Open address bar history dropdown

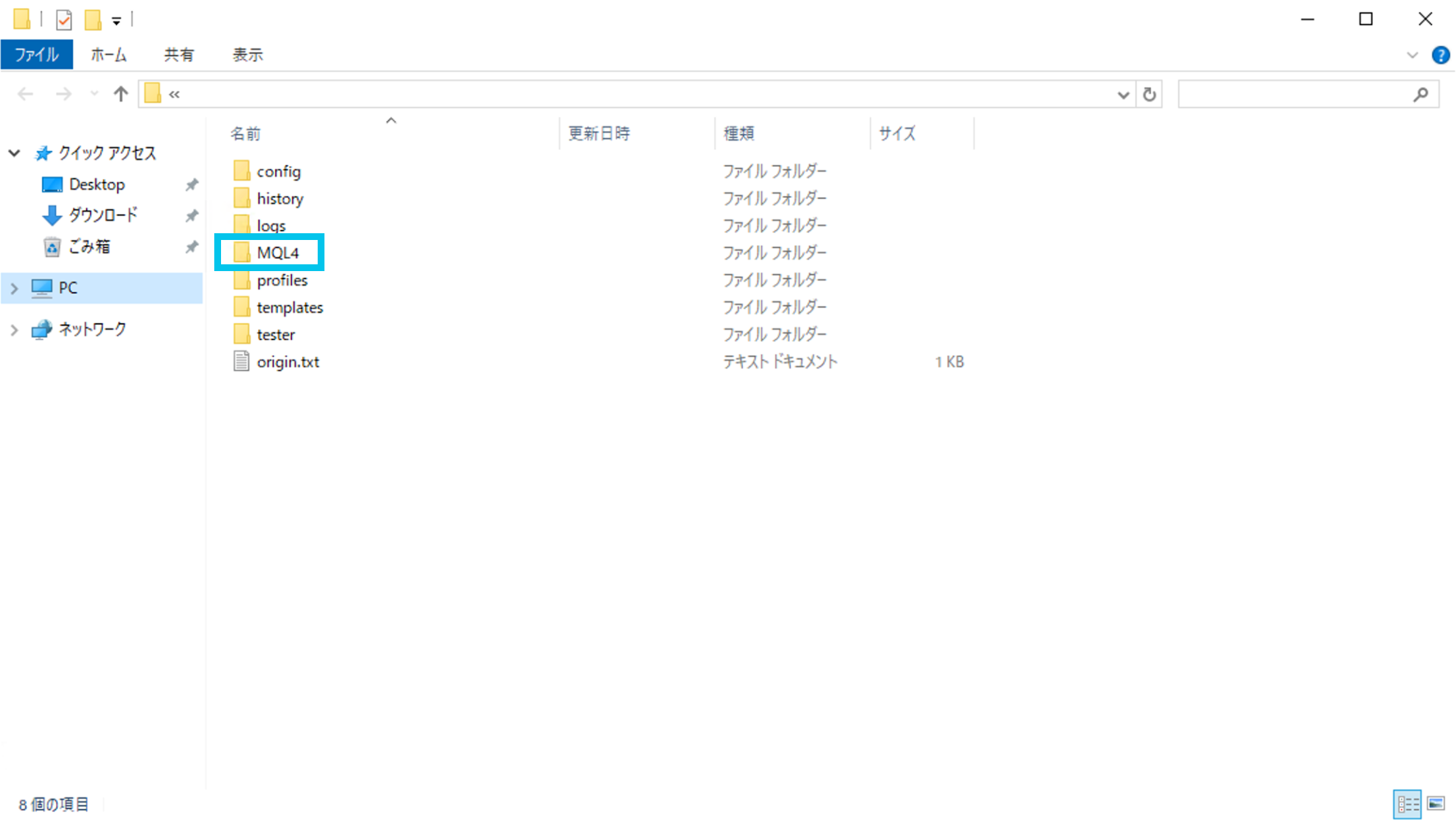click(x=1123, y=94)
